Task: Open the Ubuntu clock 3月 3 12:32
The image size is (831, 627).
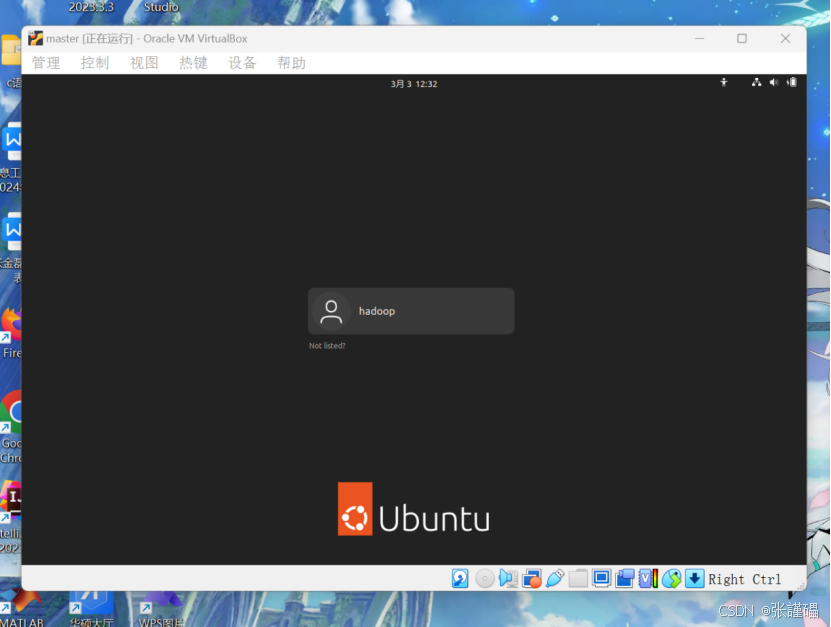Action: tap(414, 84)
